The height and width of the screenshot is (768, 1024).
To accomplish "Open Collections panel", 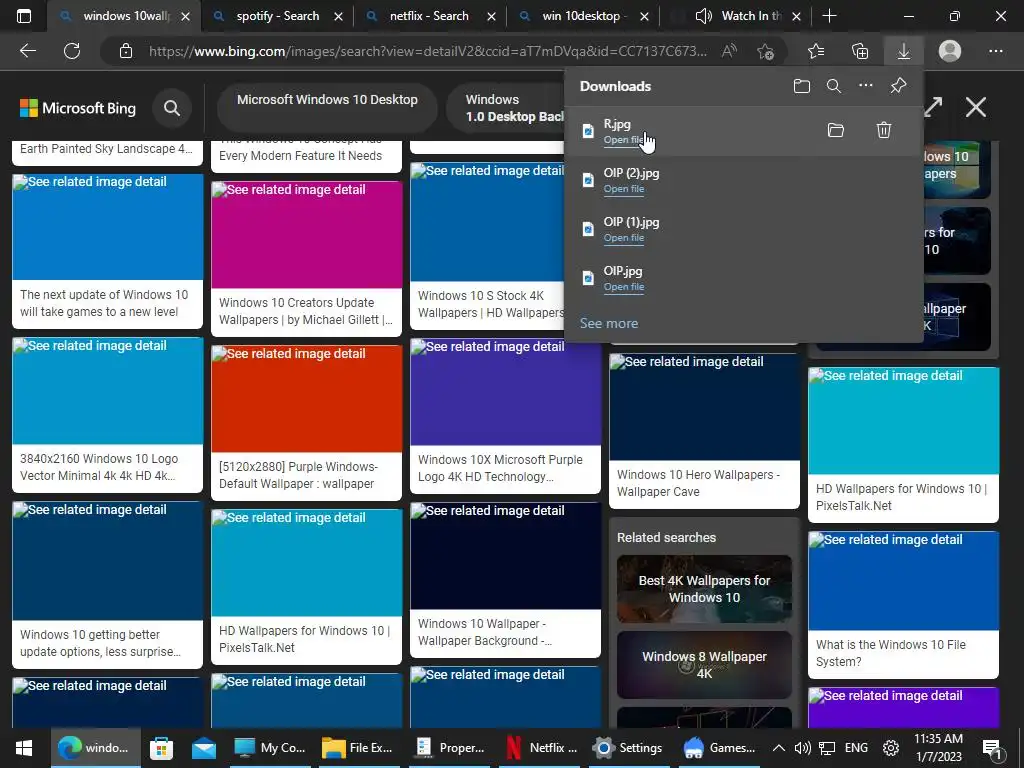I will (x=860, y=51).
